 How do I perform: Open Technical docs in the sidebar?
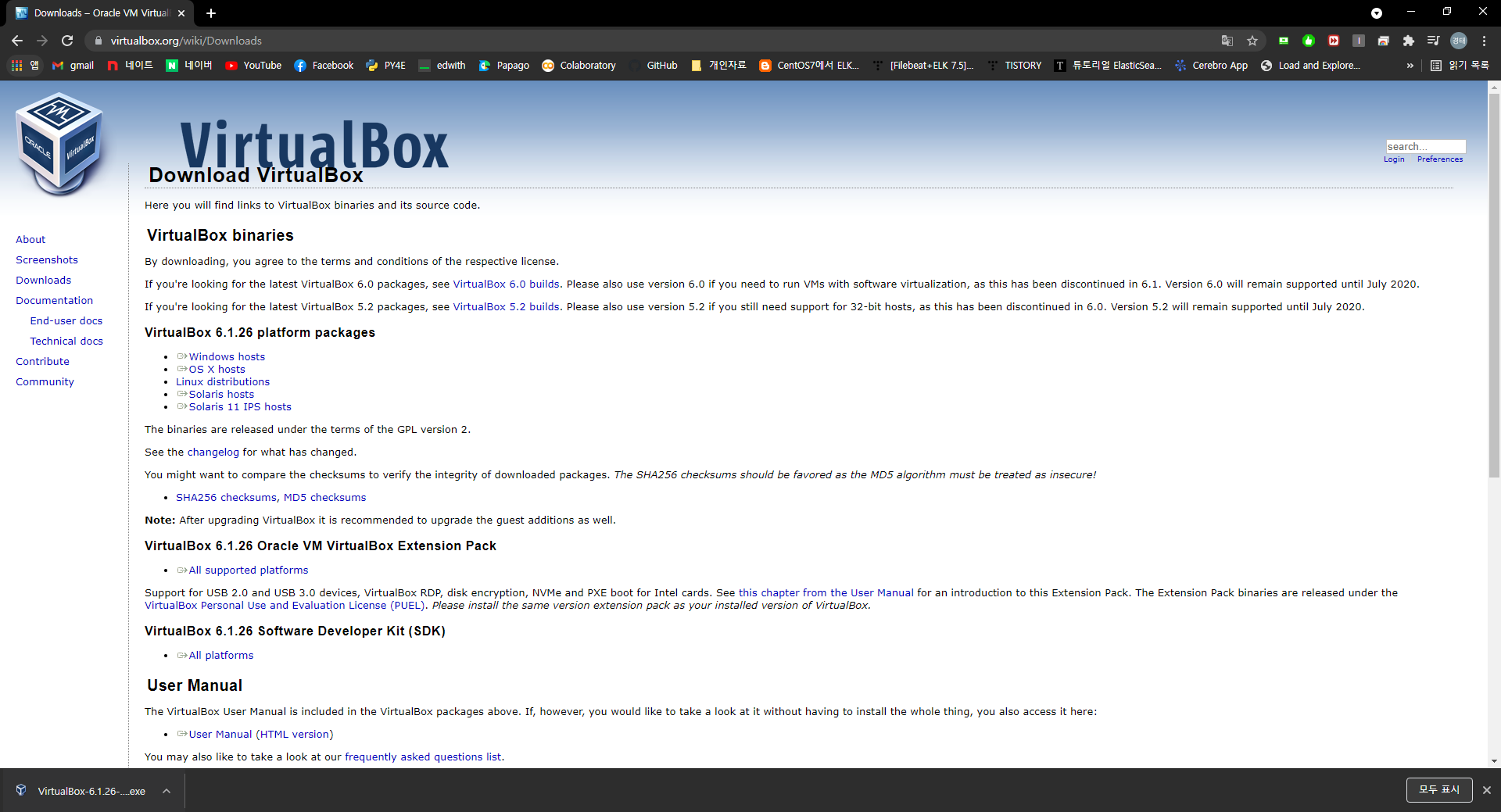pyautogui.click(x=66, y=342)
